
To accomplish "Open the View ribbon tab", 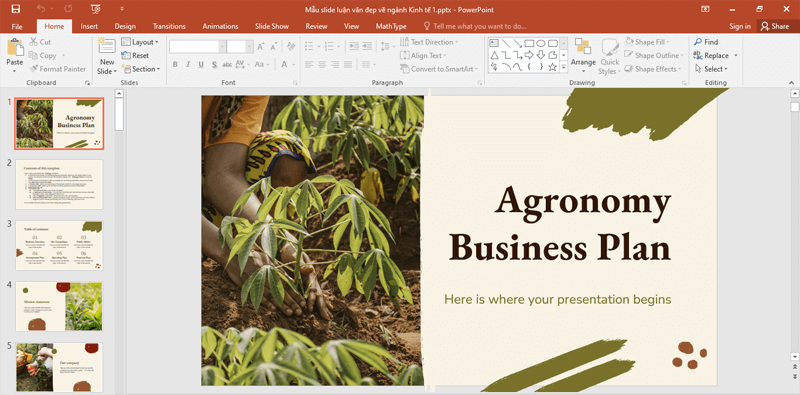I will click(x=351, y=26).
